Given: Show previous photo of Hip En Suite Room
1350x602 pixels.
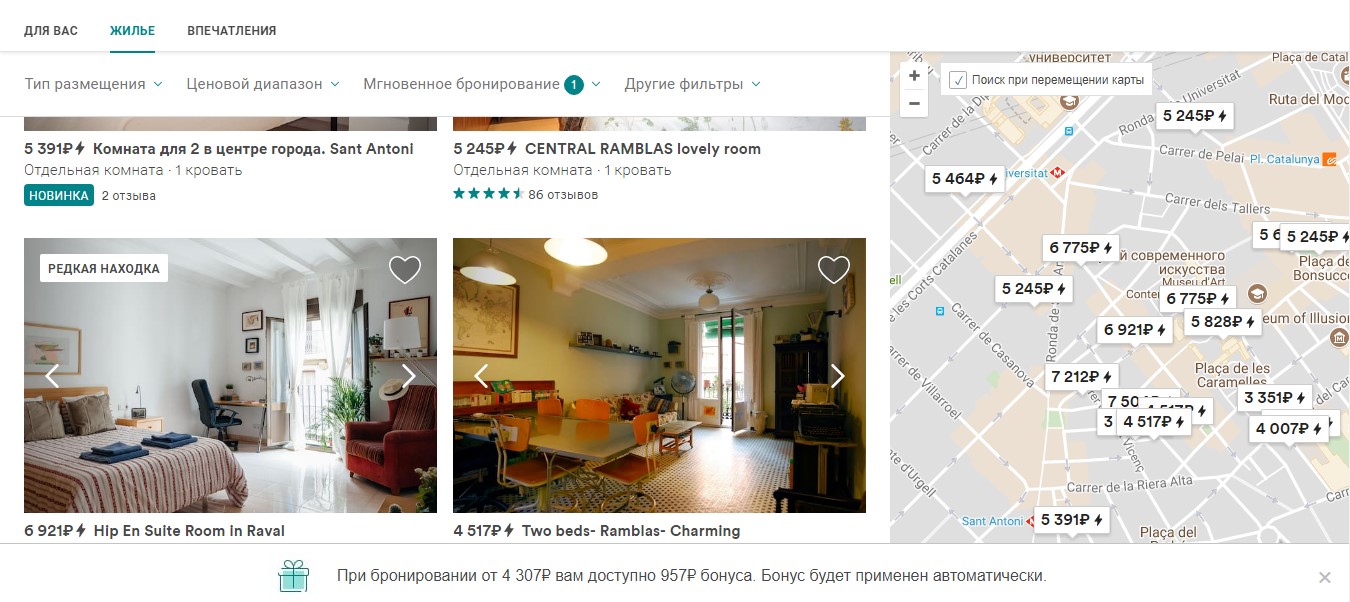Looking at the screenshot, I should 52,376.
